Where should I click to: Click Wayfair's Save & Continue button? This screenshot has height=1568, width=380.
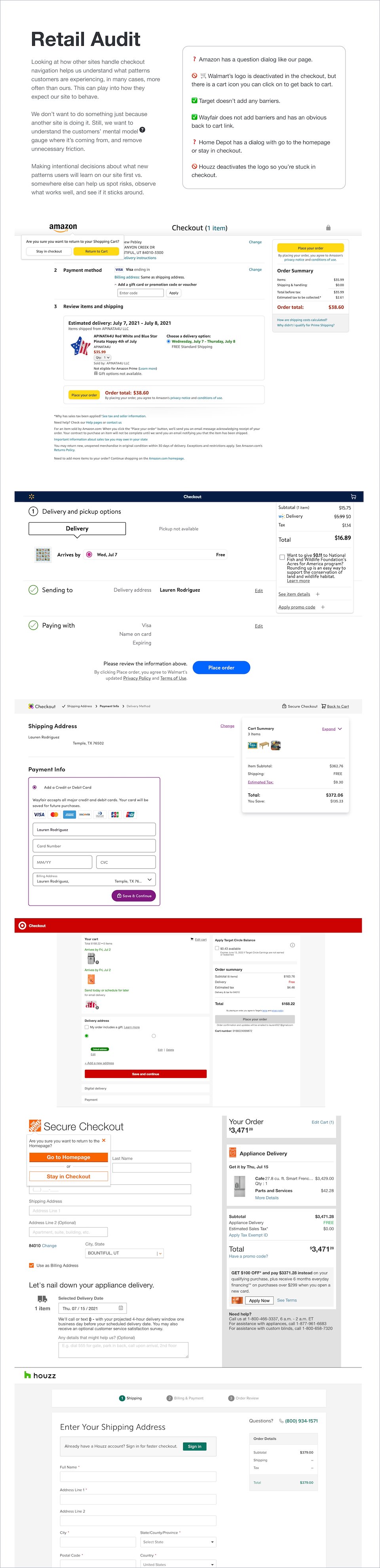(x=133, y=895)
